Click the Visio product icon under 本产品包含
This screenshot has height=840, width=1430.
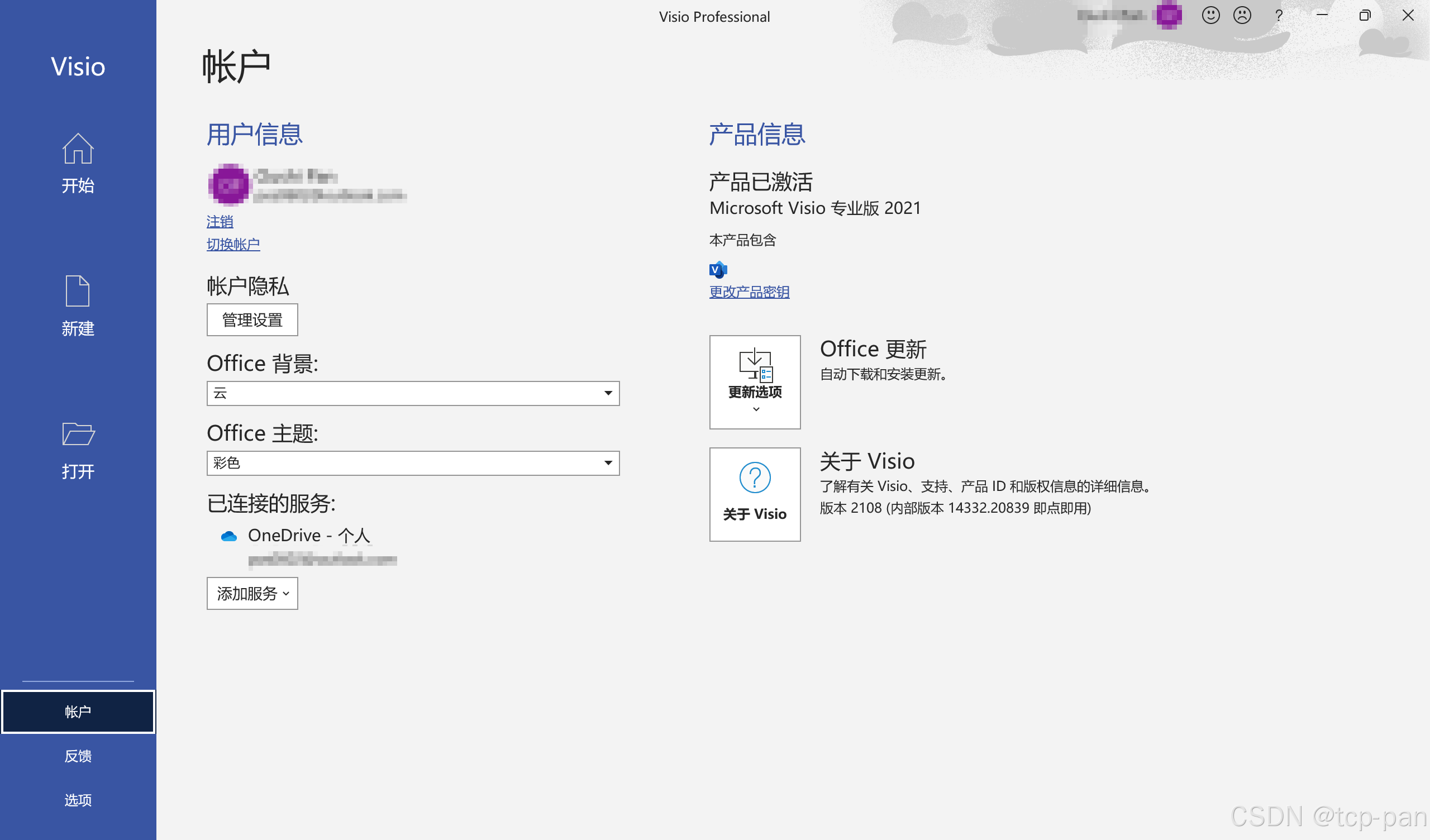(718, 270)
